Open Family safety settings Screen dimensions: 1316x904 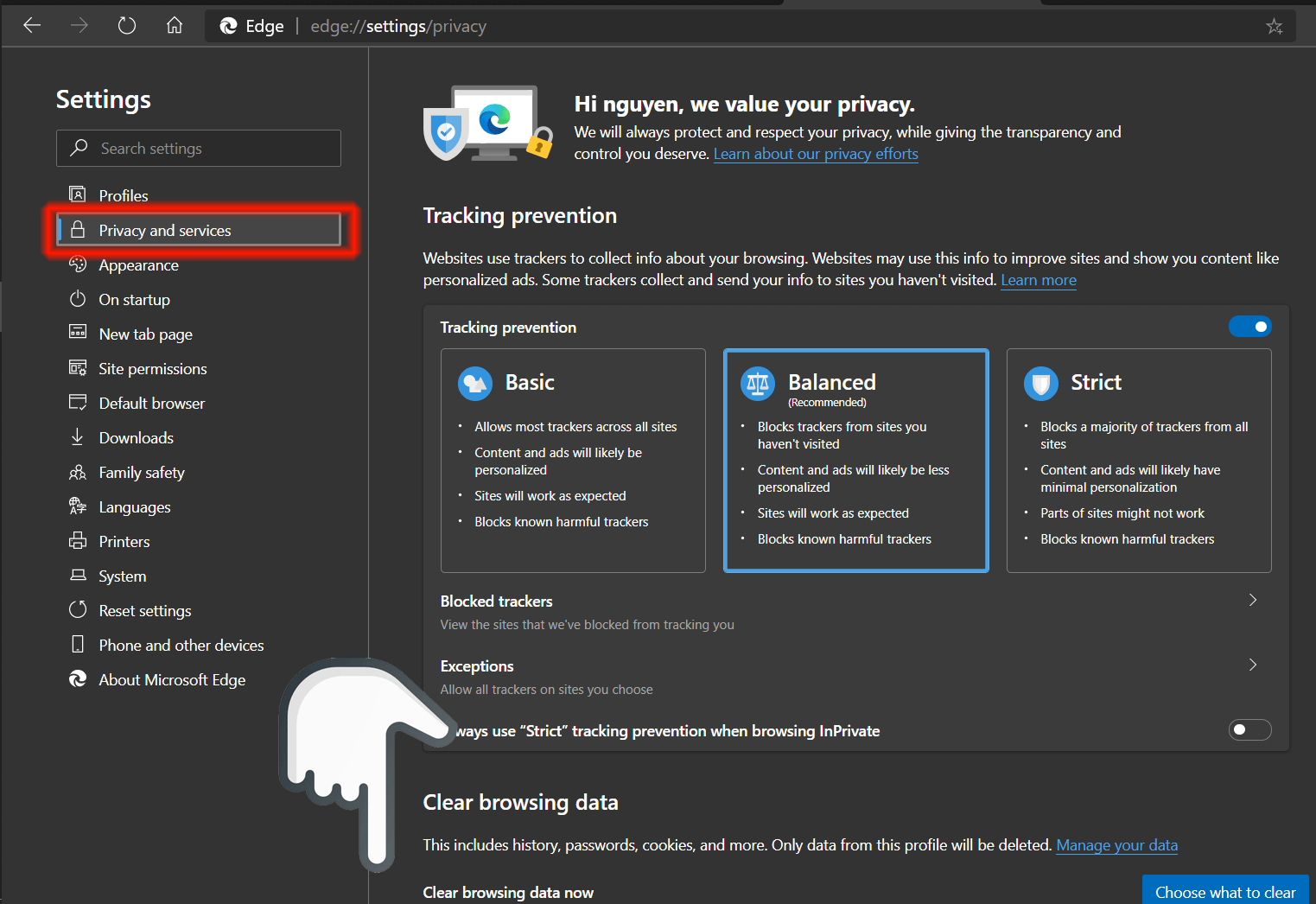click(x=199, y=472)
